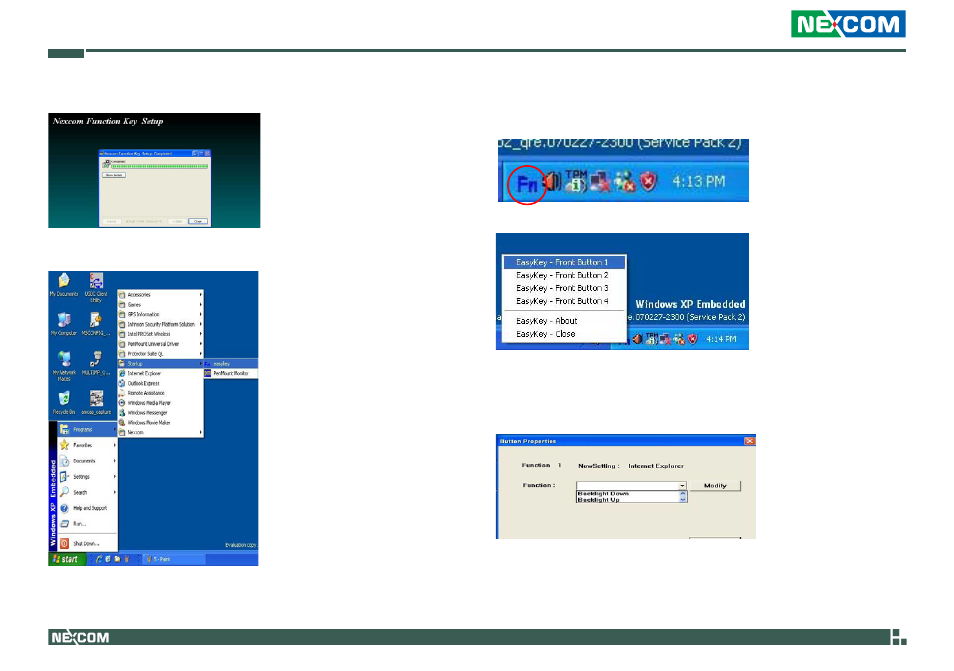This screenshot has height=671, width=954.
Task: Open the Function dropdown arrow
Action: 682,485
